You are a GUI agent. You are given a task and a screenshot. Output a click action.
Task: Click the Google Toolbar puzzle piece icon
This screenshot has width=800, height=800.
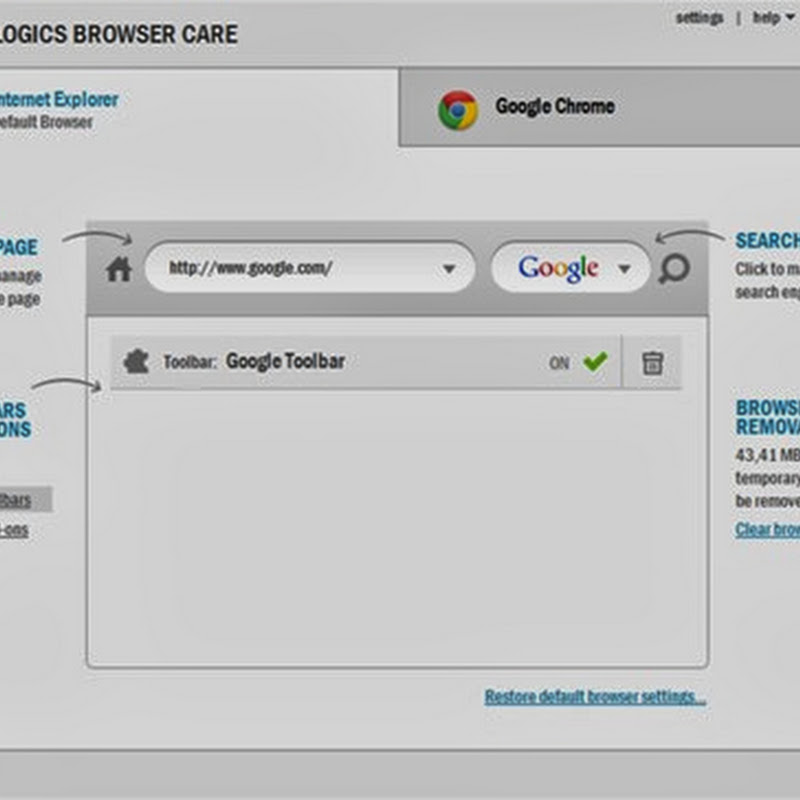[x=136, y=362]
